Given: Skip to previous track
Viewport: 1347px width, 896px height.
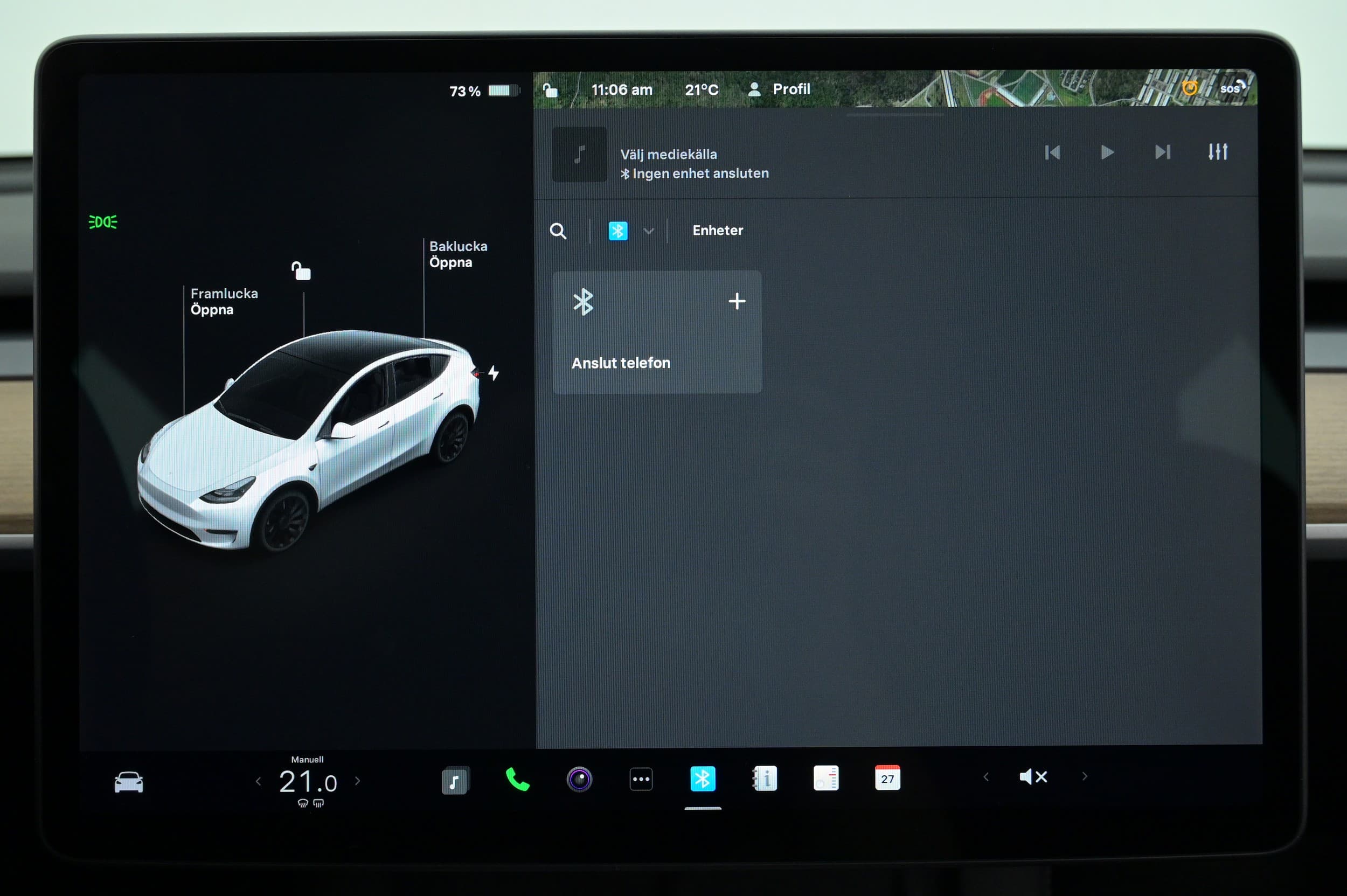Looking at the screenshot, I should pyautogui.click(x=1052, y=152).
